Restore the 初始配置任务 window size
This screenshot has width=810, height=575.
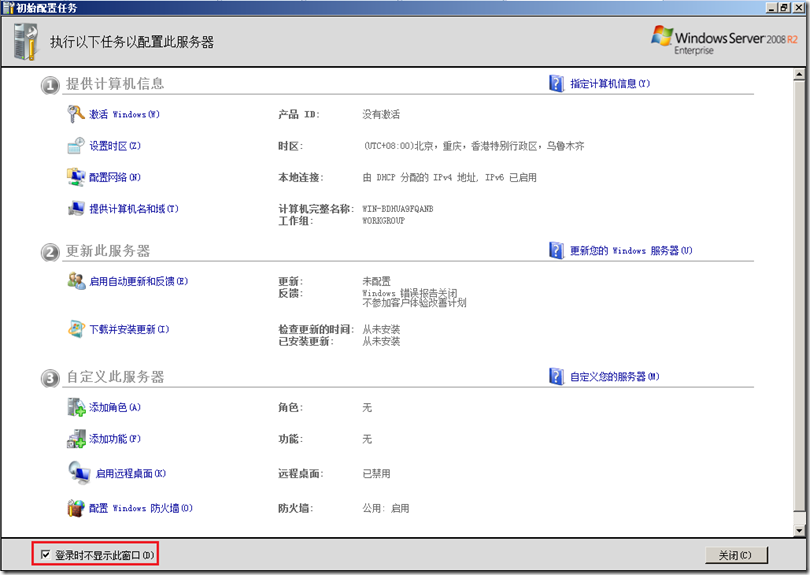[783, 8]
